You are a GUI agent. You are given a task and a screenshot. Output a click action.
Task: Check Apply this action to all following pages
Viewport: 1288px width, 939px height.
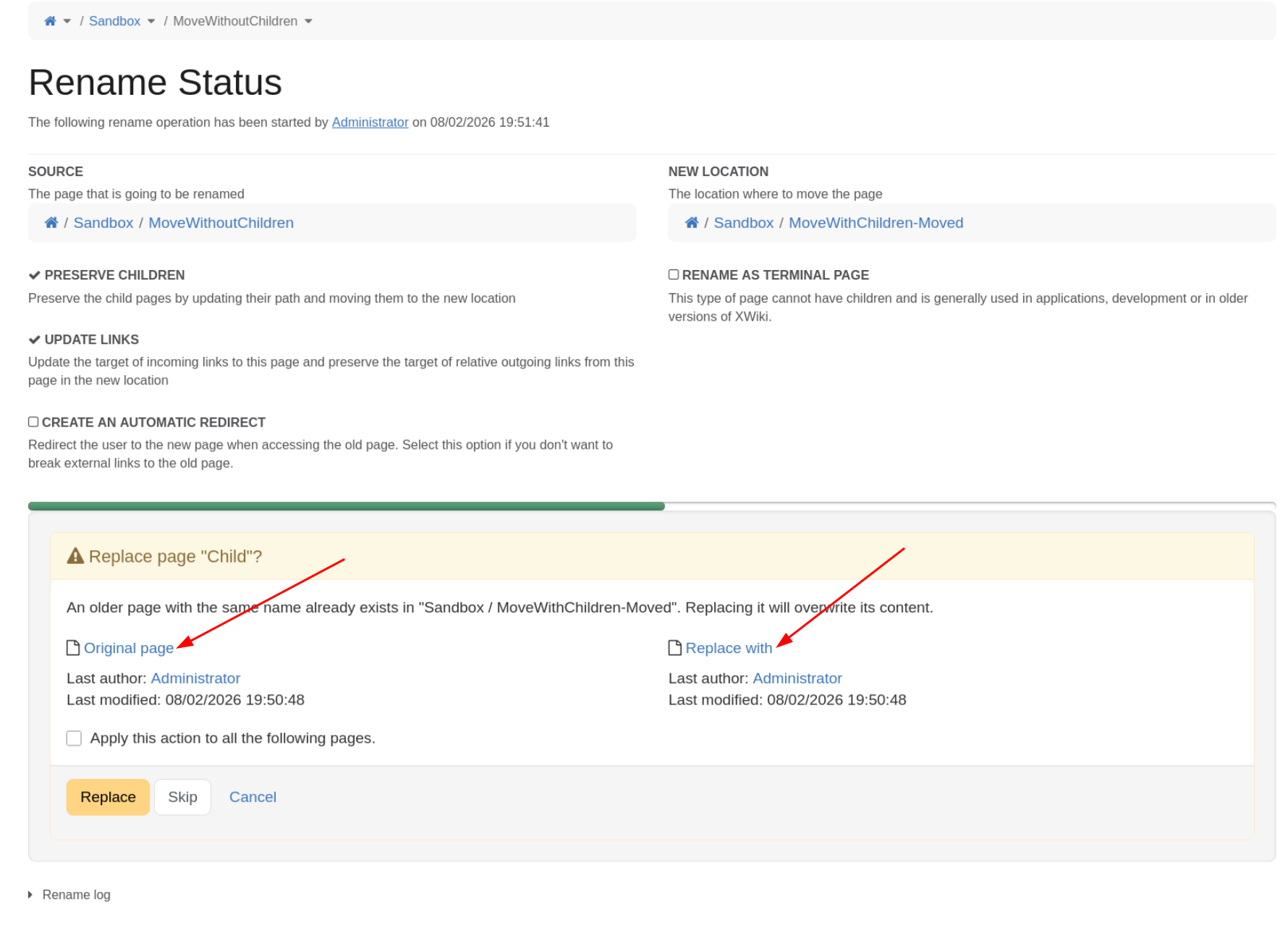tap(74, 738)
